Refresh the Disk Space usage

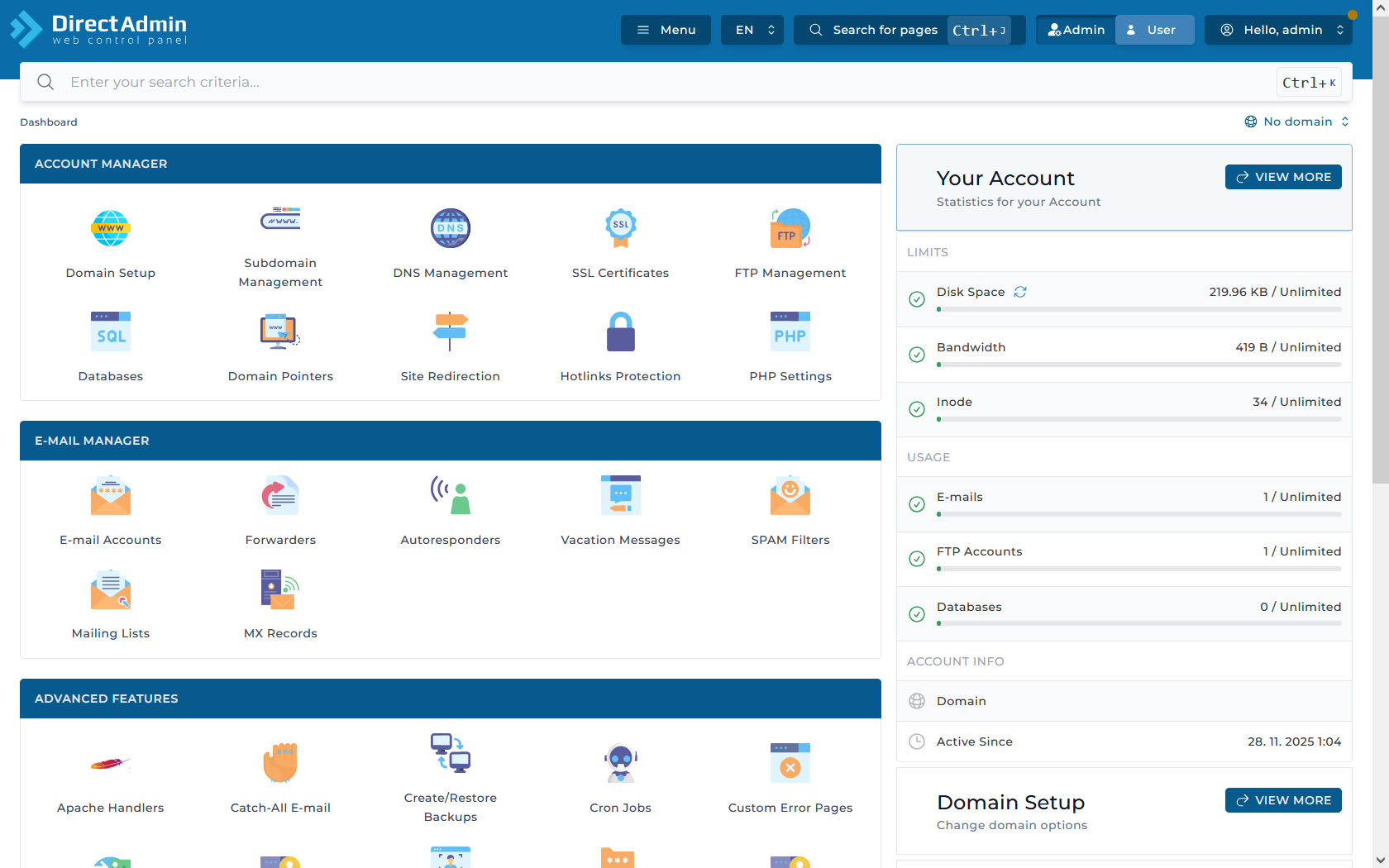[x=1020, y=292]
